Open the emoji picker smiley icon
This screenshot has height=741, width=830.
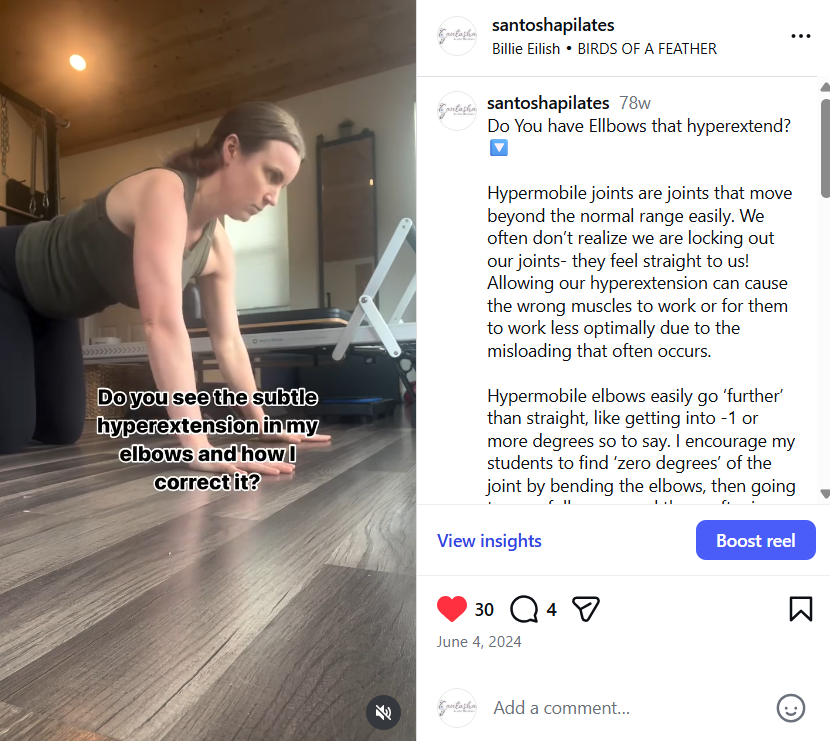(x=790, y=708)
